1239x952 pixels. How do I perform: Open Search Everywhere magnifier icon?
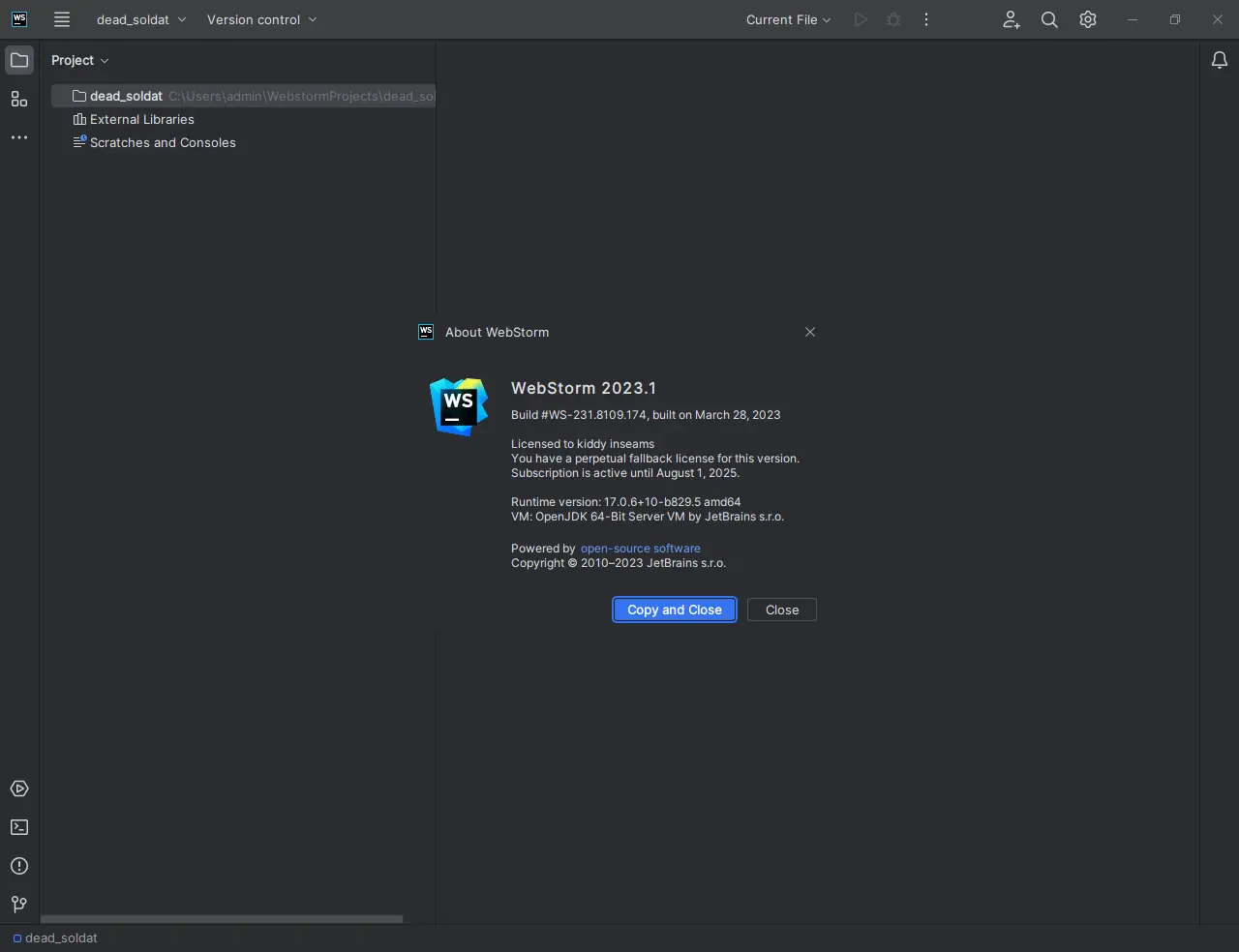1049,19
